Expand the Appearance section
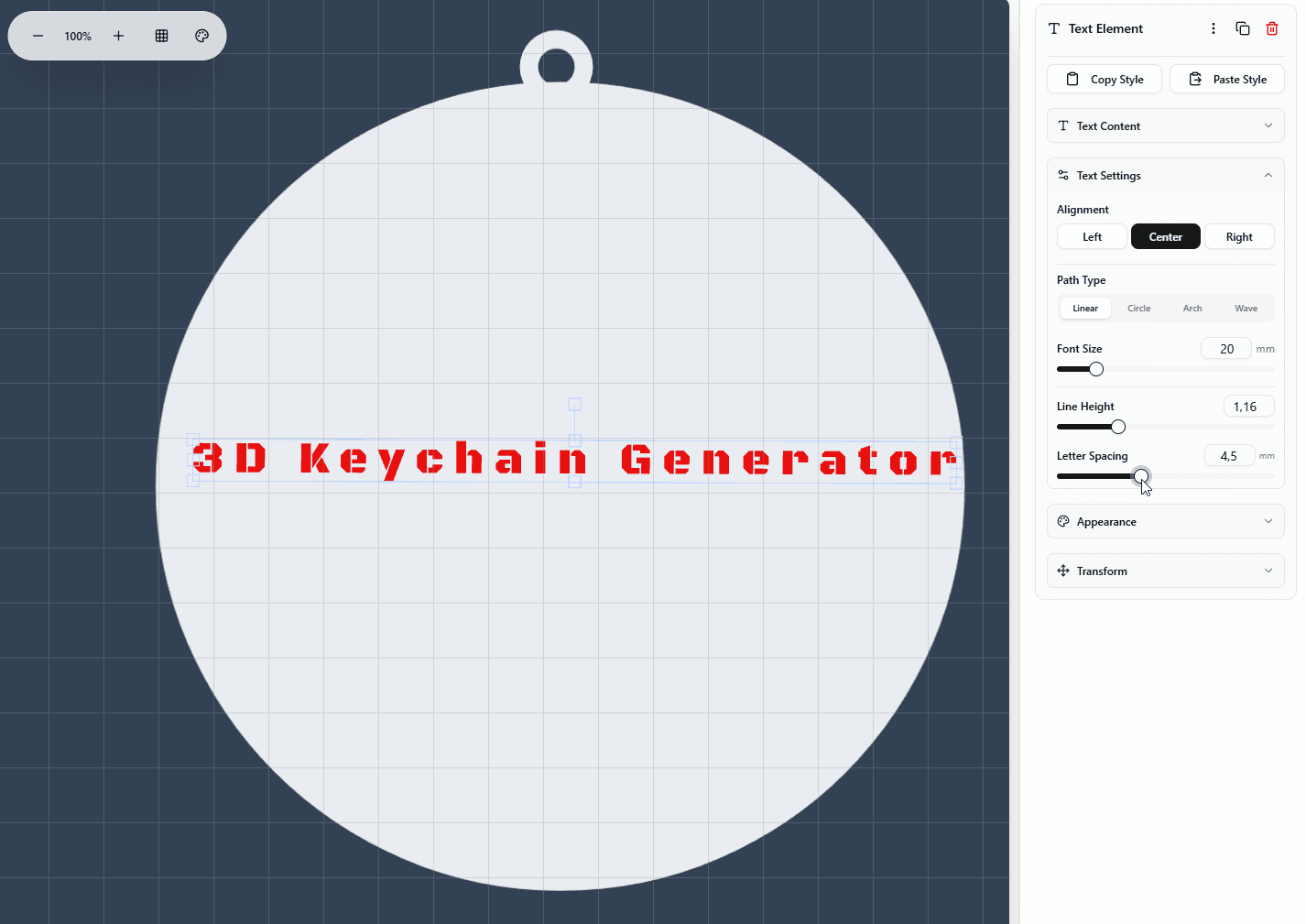1306x924 pixels. 1166,522
